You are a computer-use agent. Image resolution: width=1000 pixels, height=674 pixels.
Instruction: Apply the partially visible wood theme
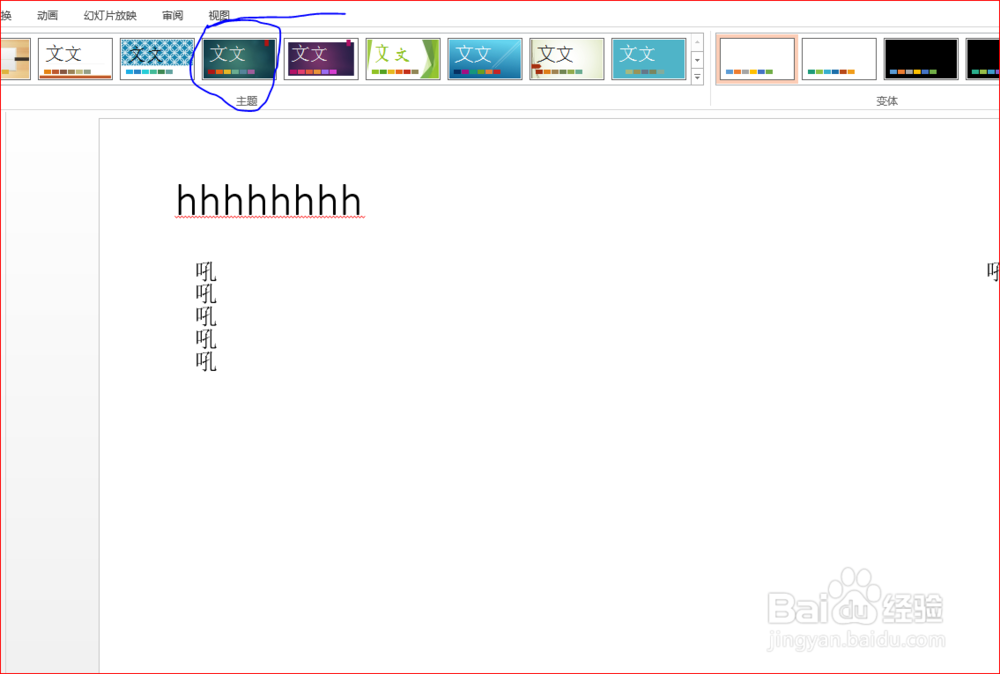(15, 59)
